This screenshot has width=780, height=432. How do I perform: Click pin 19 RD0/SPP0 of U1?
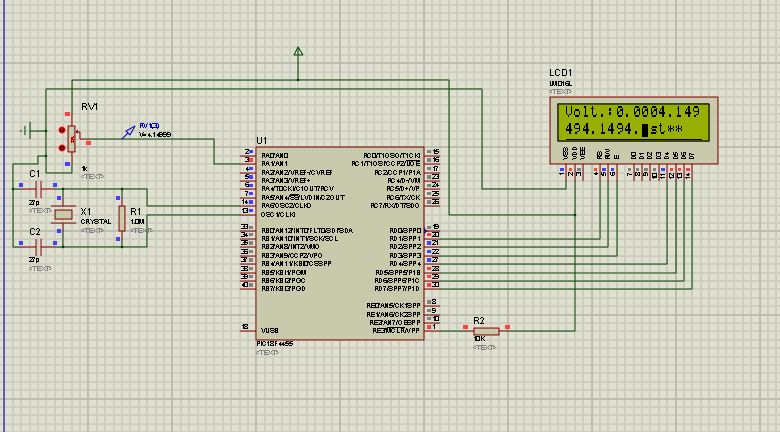click(x=432, y=230)
